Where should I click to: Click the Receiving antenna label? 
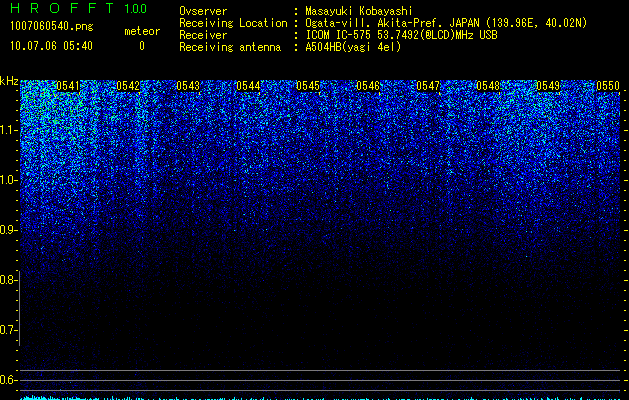(230, 47)
